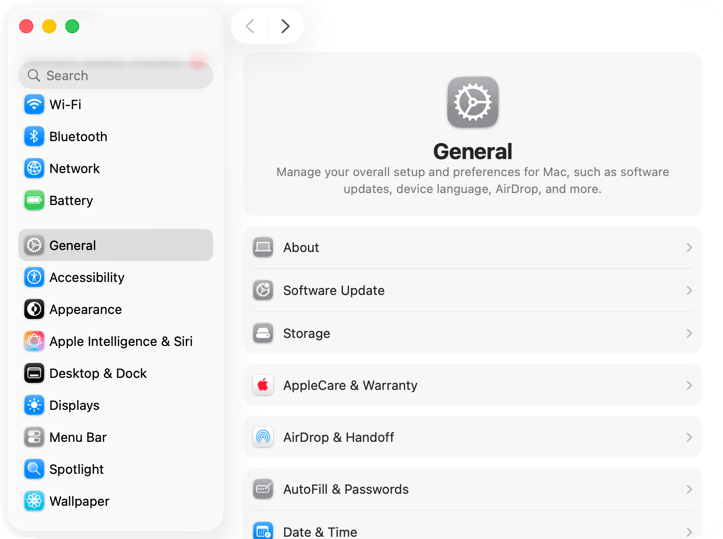
Task: Click the yellow minimize window button
Action: 49,26
